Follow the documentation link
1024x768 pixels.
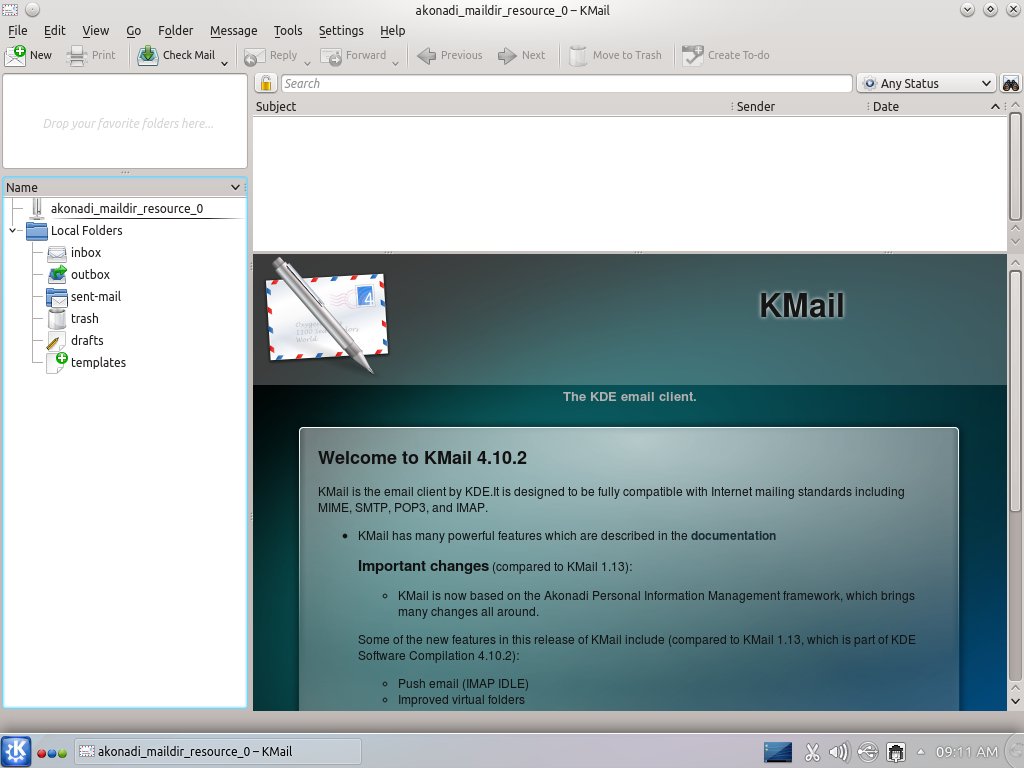[733, 536]
